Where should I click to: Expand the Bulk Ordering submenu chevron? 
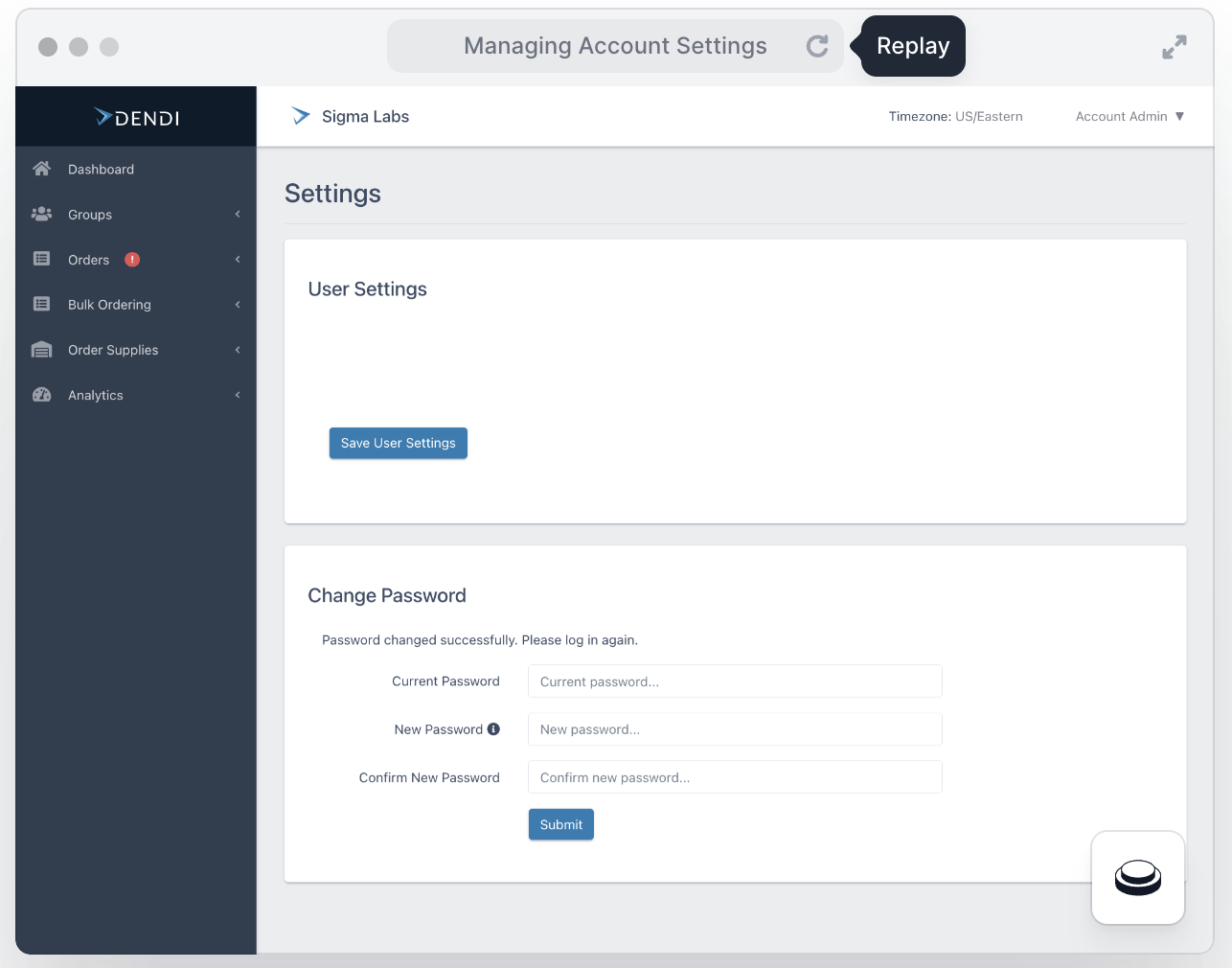[x=238, y=304]
